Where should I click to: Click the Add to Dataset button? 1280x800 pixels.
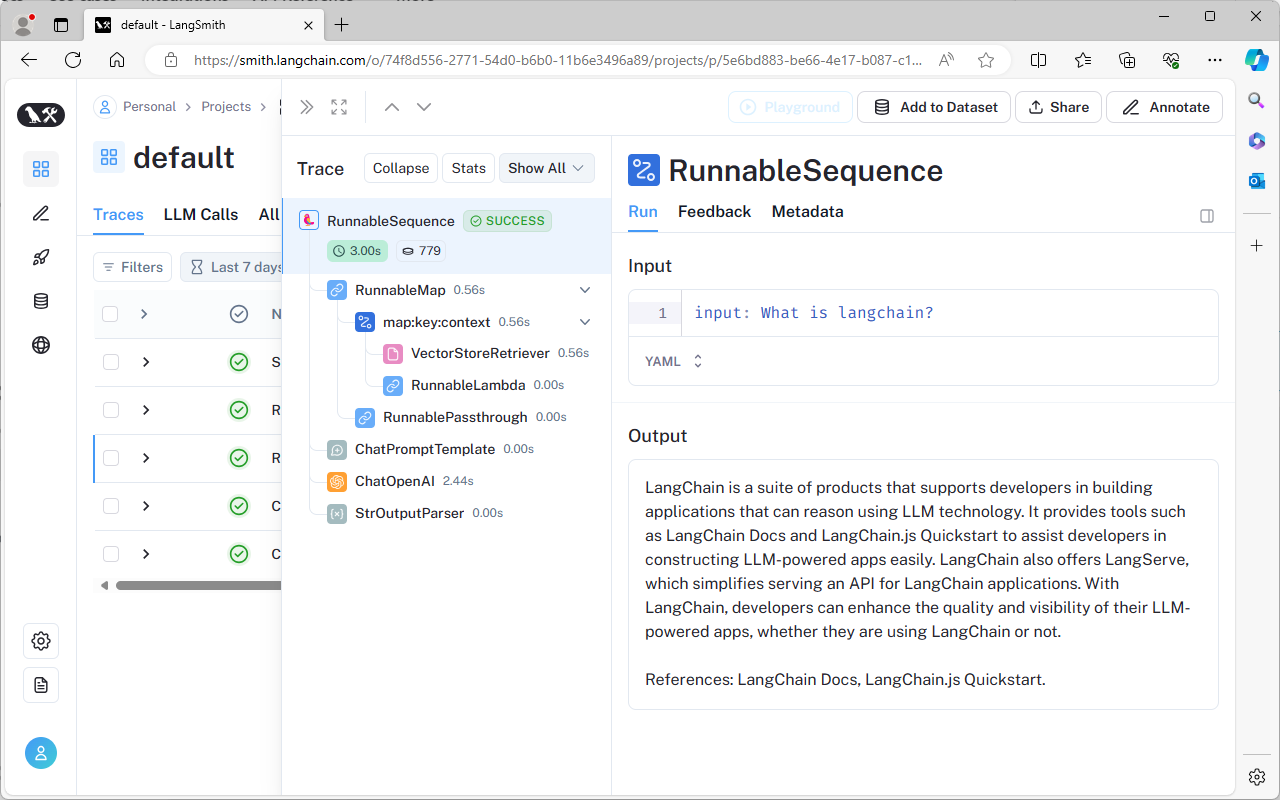click(934, 107)
